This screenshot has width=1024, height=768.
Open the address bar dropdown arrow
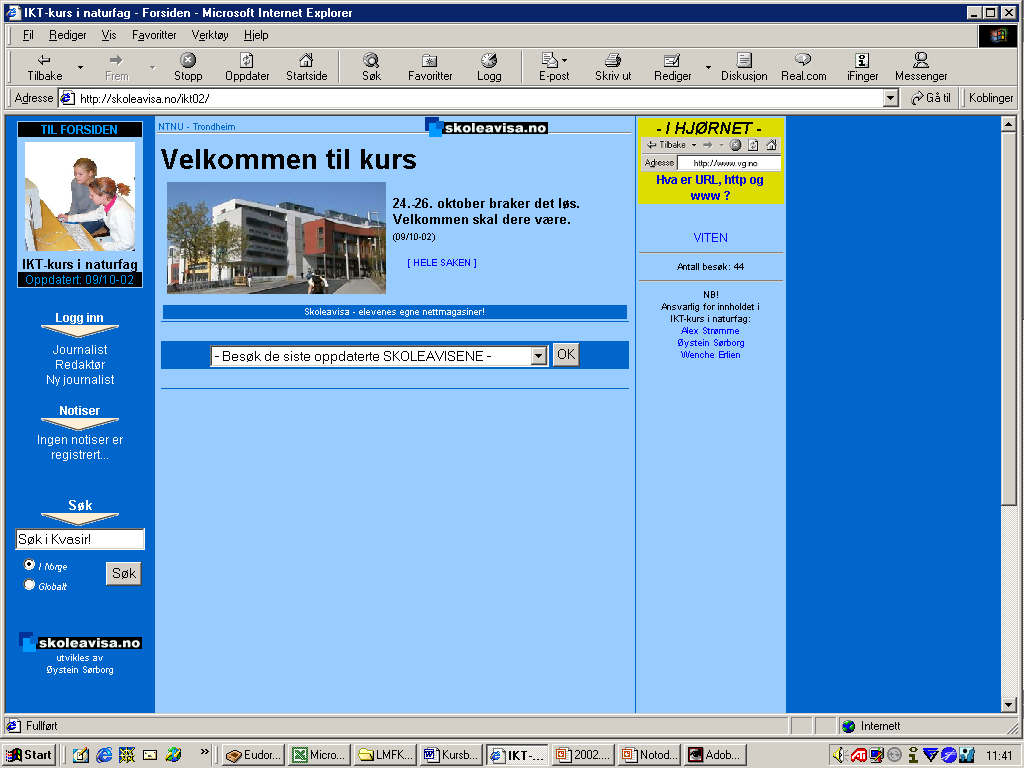coord(891,98)
